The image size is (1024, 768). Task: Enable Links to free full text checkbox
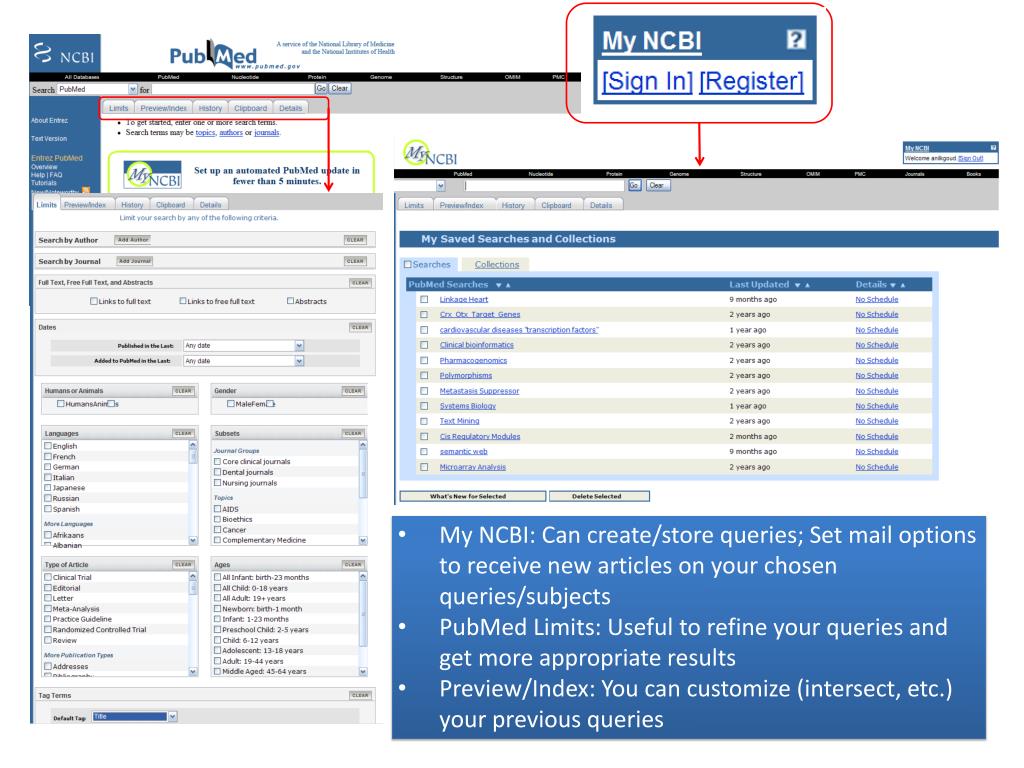click(183, 301)
